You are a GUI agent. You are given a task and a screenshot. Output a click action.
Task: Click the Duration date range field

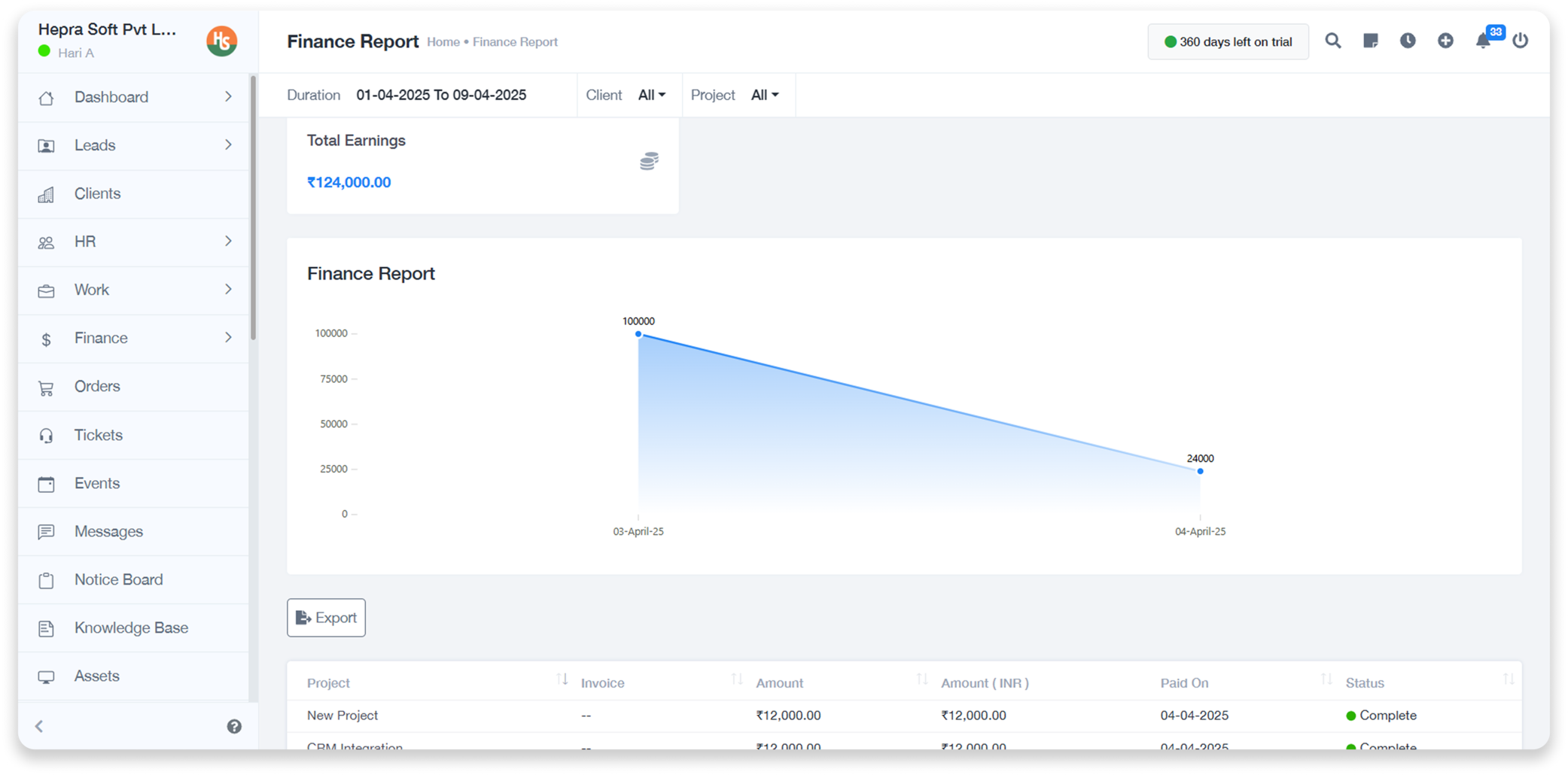click(x=441, y=95)
